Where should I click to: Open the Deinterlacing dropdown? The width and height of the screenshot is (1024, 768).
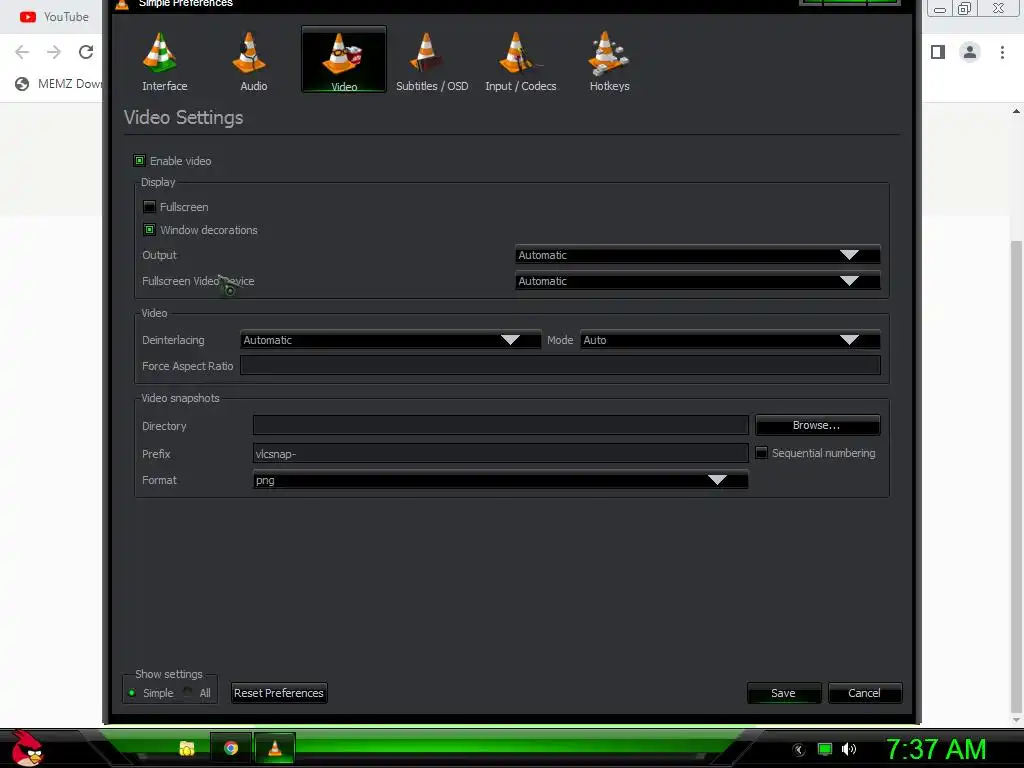tap(391, 340)
